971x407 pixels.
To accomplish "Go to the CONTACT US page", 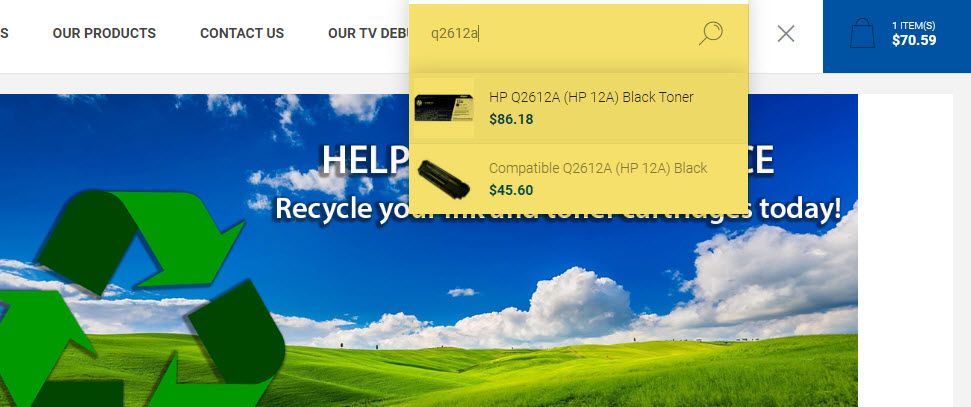I will tap(242, 33).
